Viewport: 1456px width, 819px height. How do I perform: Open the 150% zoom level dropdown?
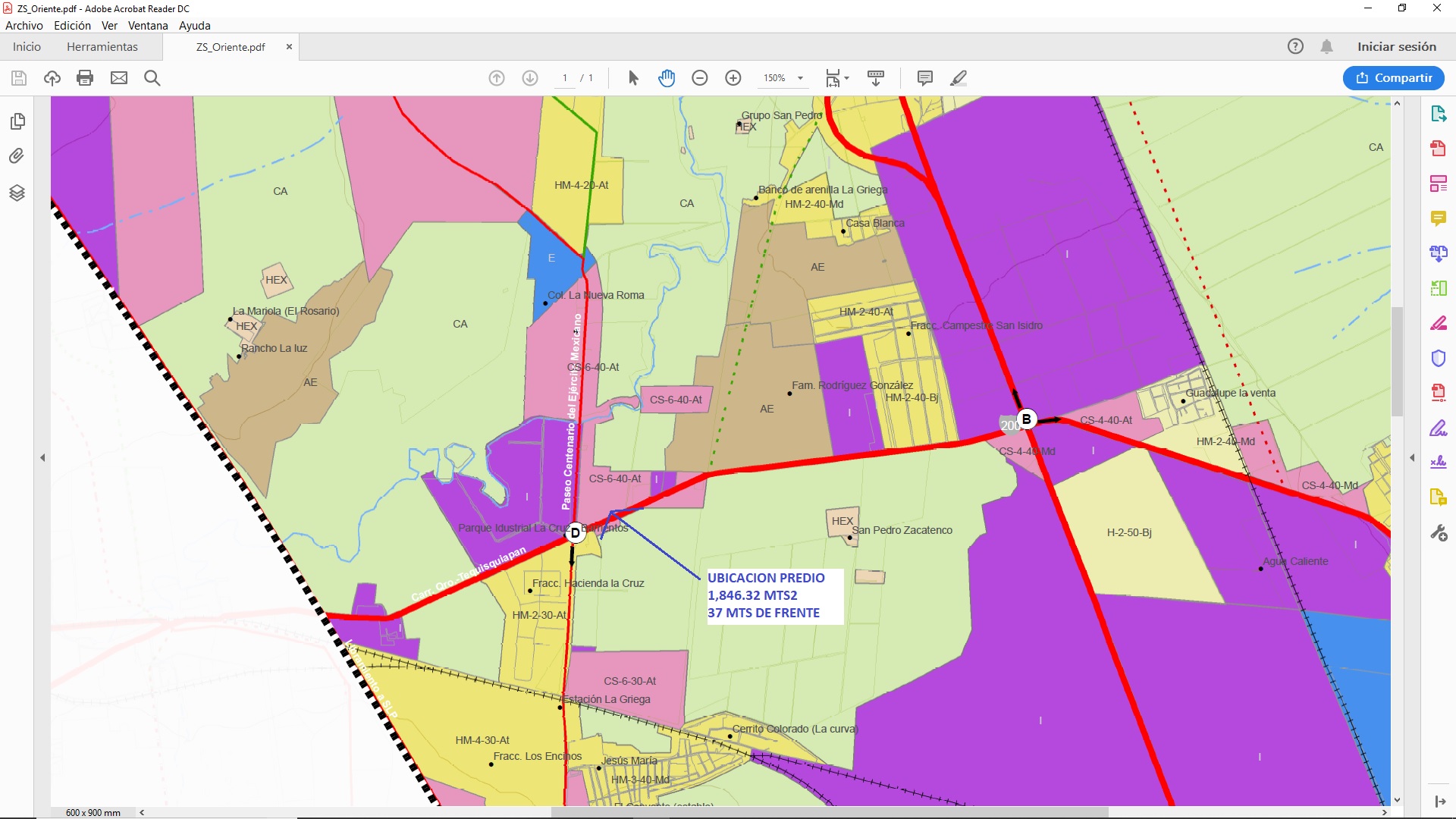[x=800, y=78]
